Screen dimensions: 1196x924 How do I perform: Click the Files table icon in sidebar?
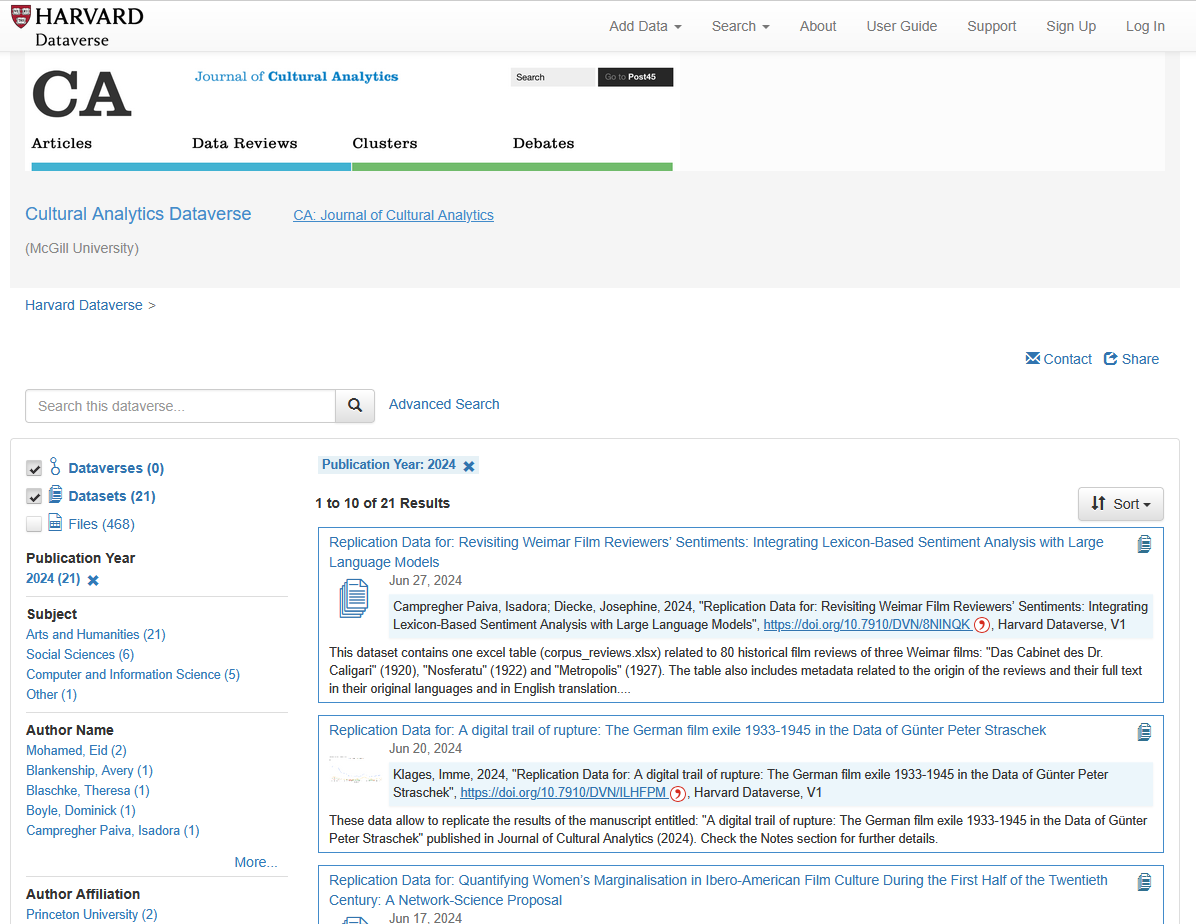(56, 523)
